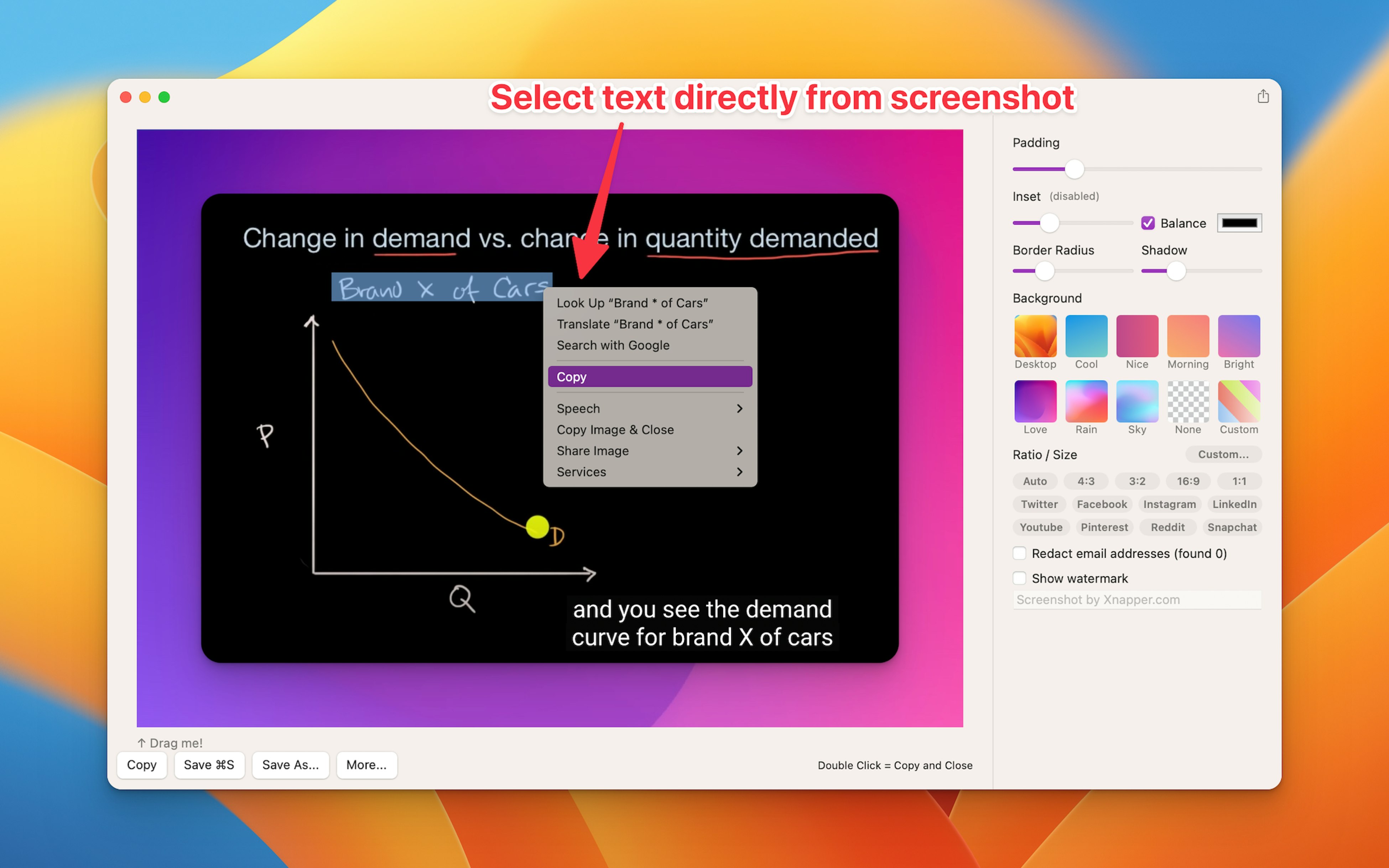Click the share icon in the top-right corner
The height and width of the screenshot is (868, 1389).
[1263, 96]
